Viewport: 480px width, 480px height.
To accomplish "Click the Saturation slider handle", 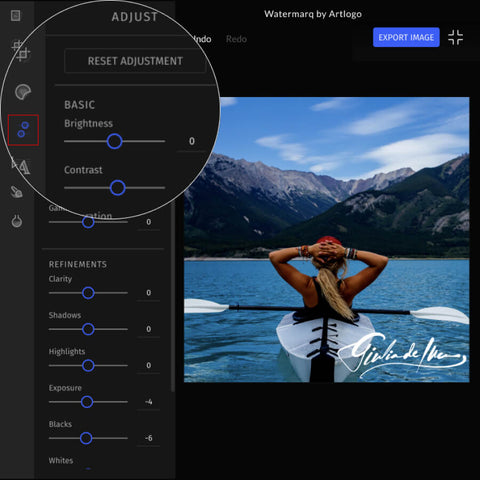I will click(88, 222).
